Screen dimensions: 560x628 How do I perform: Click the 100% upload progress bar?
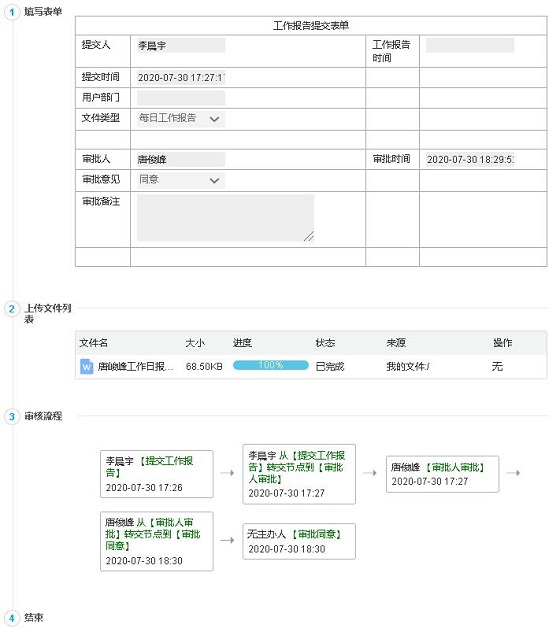point(271,365)
